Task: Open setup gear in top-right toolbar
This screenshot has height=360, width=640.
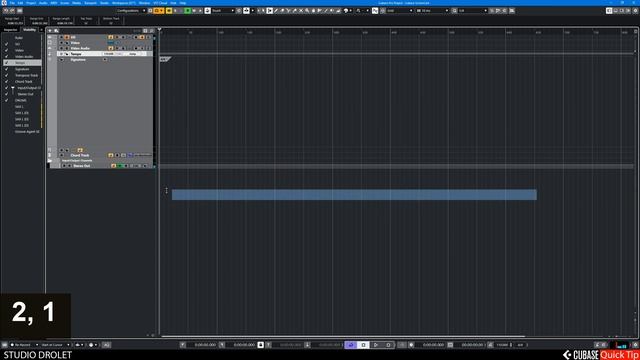Action: (x=636, y=11)
